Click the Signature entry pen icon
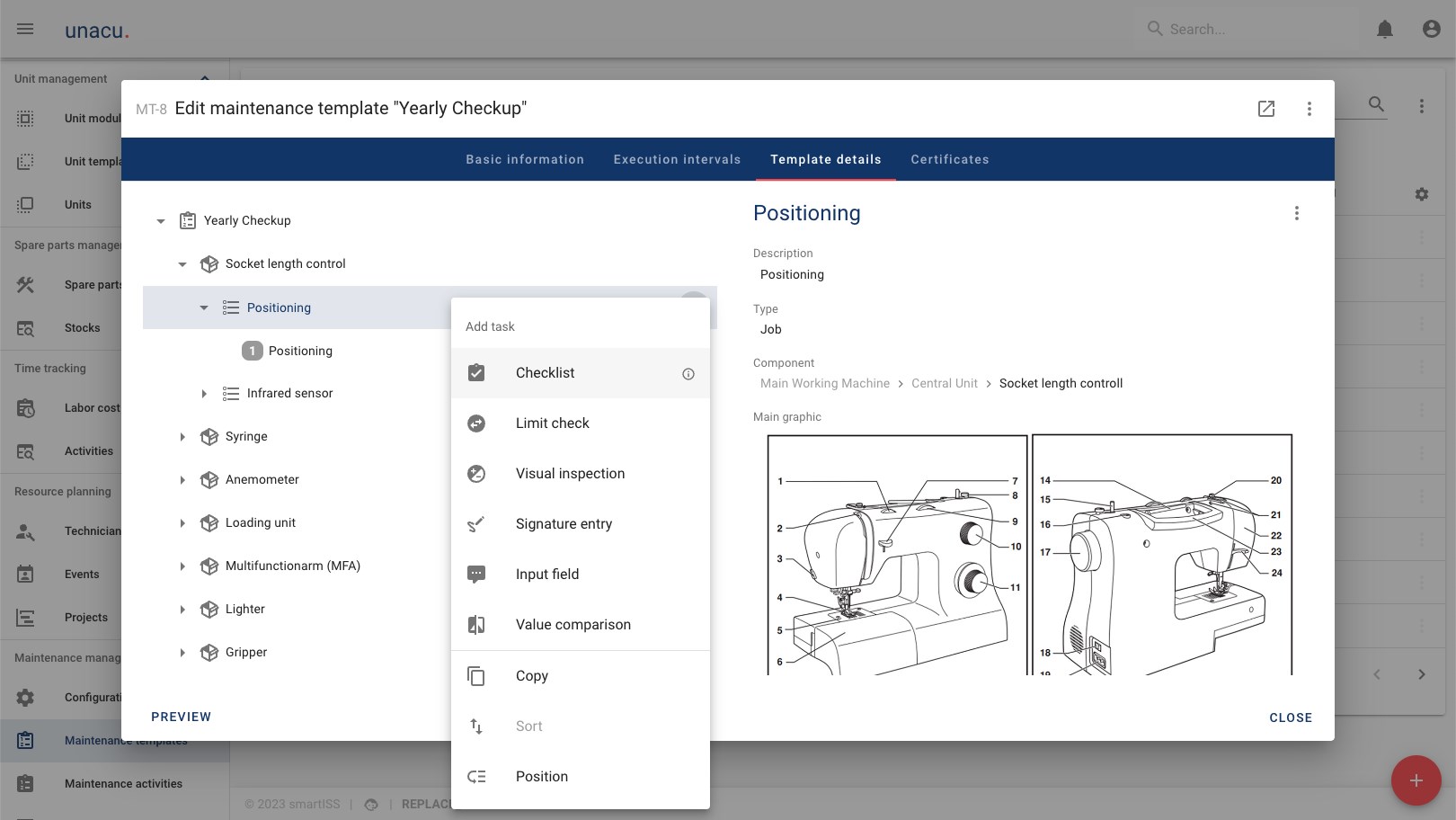The image size is (1456, 820). [476, 524]
